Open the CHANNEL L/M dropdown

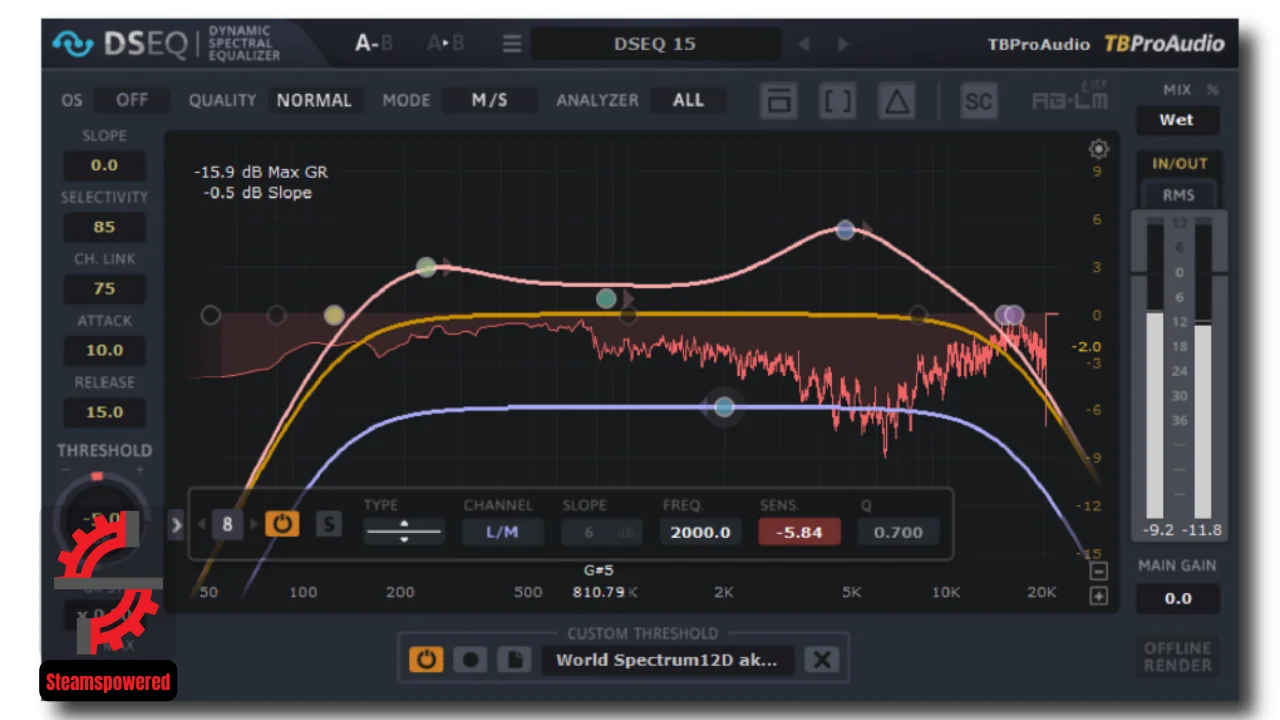[502, 532]
